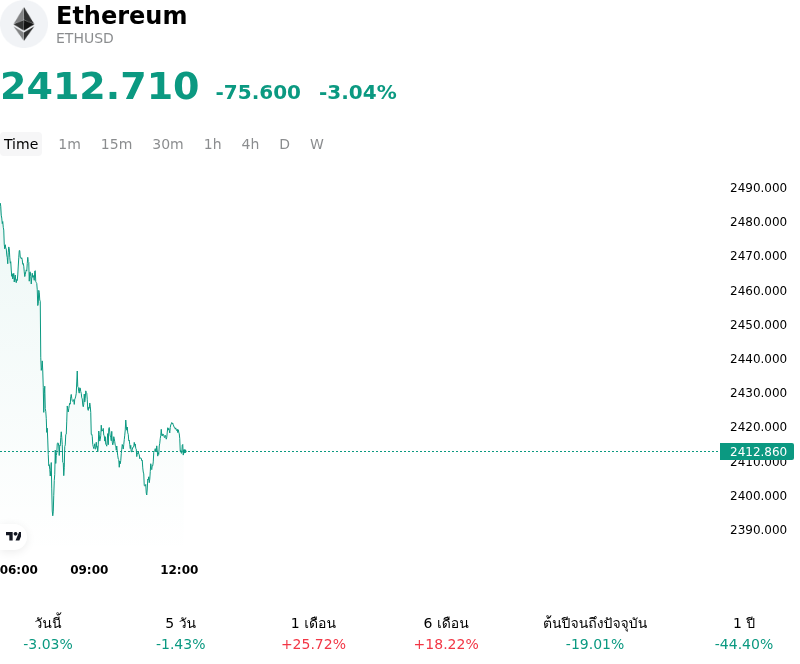Click the 12:00 time axis marker
The height and width of the screenshot is (664, 800).
point(179,570)
